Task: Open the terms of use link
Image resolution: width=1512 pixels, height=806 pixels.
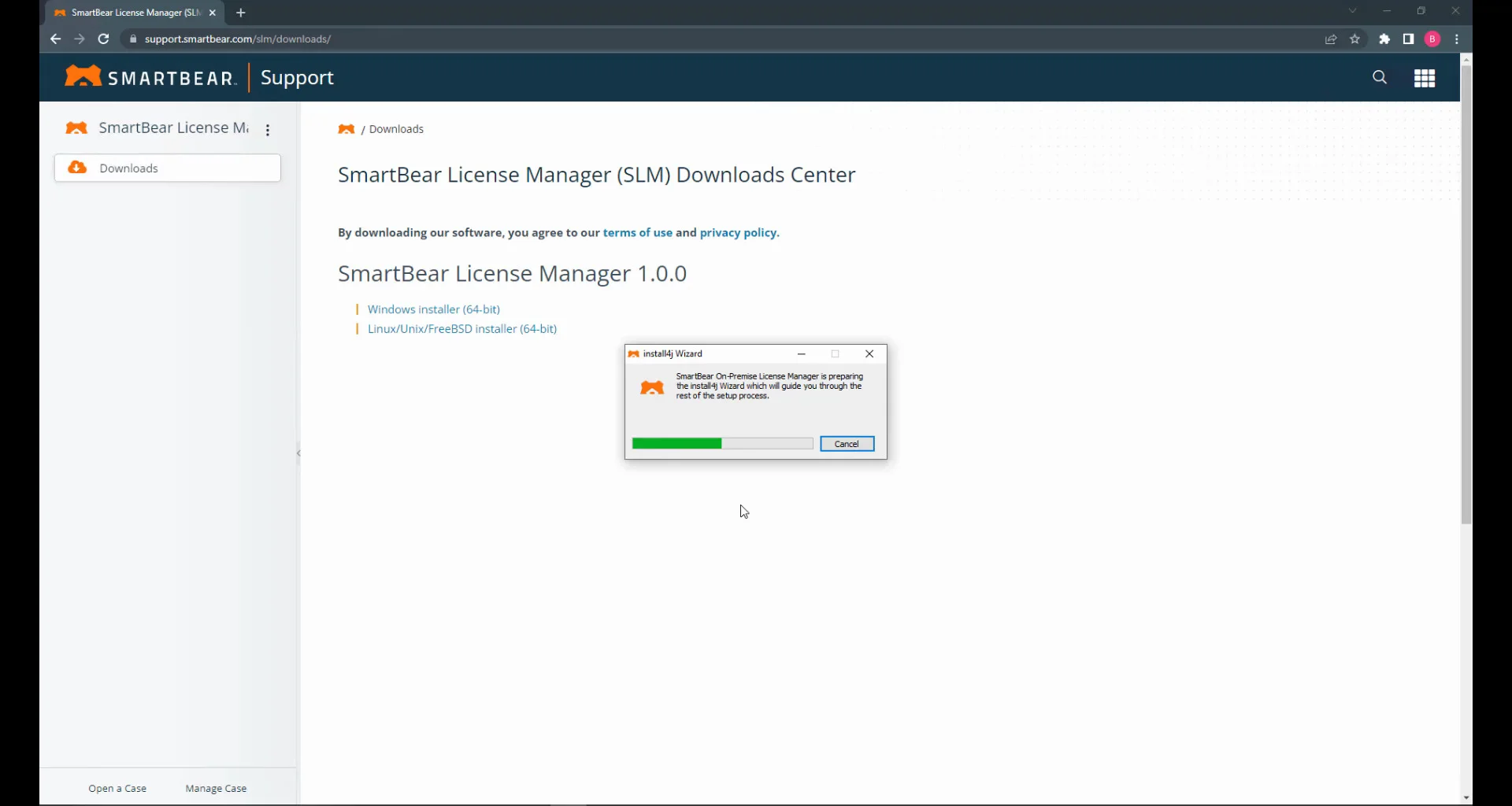Action: (x=638, y=233)
